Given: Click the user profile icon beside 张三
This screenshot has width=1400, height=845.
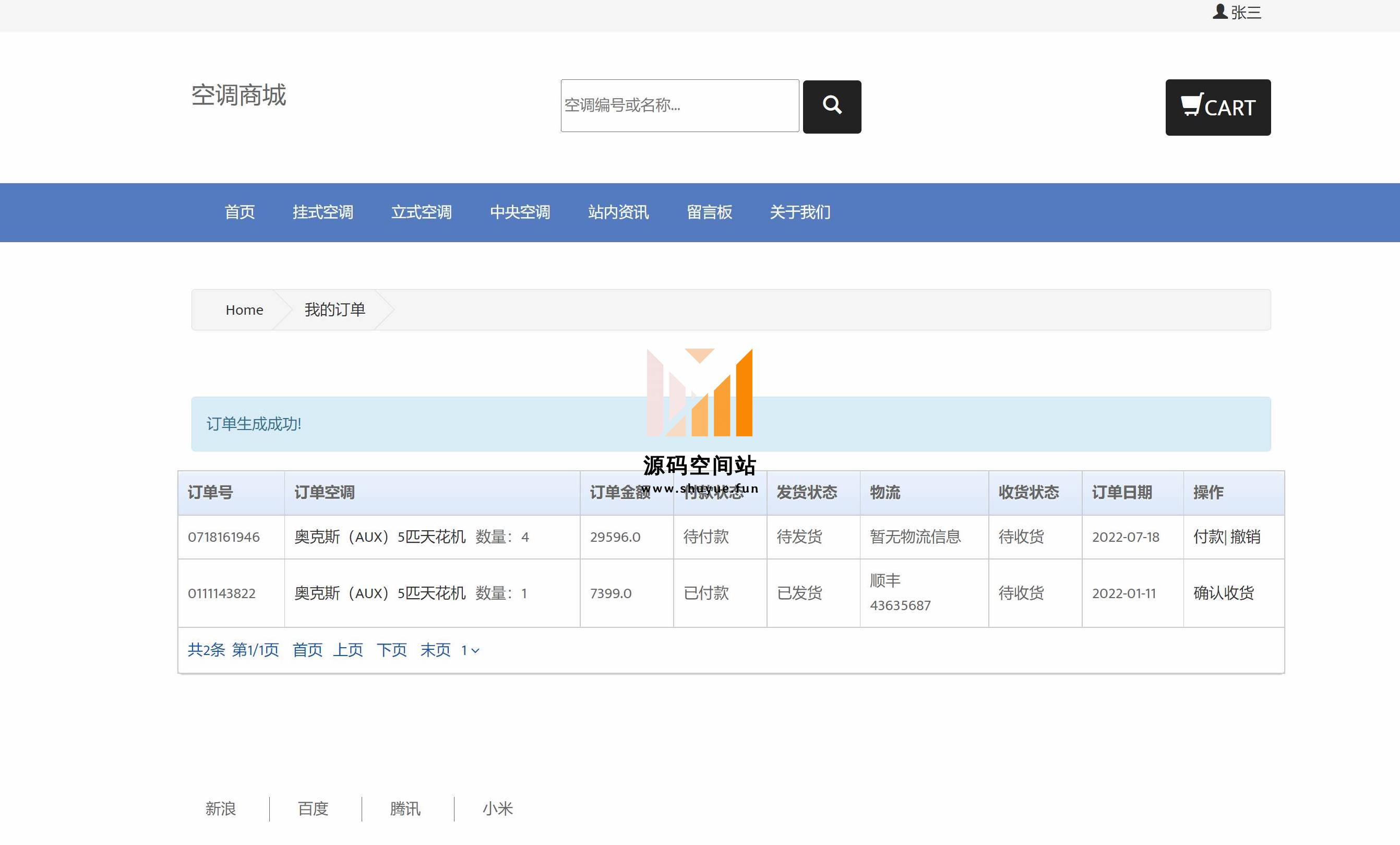Looking at the screenshot, I should pyautogui.click(x=1220, y=11).
